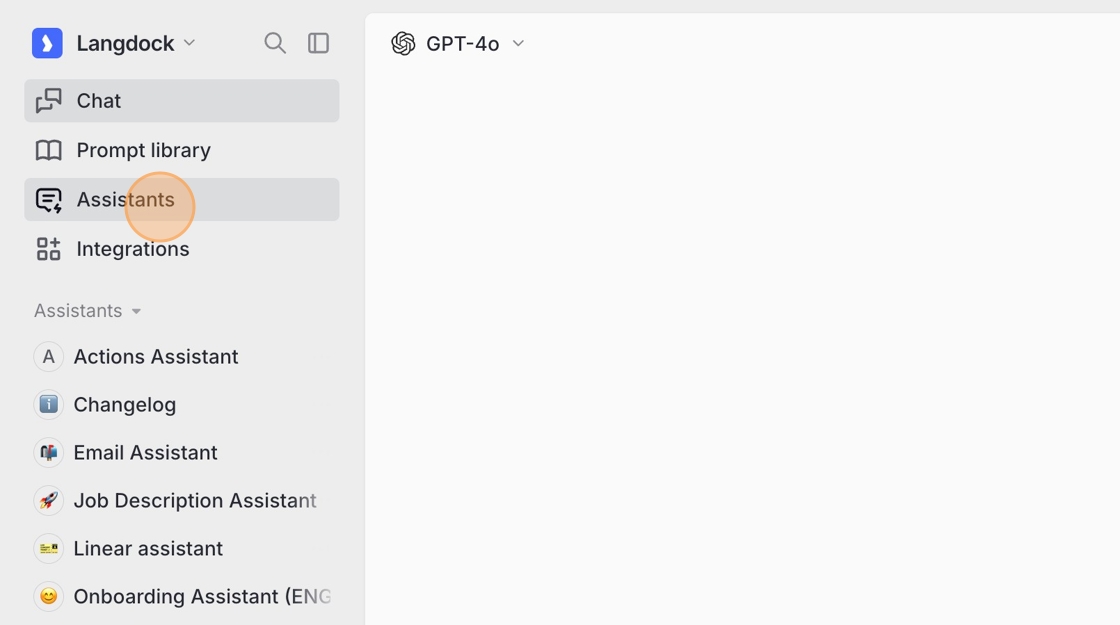Viewport: 1120px width, 625px height.
Task: Open the search icon in sidebar
Action: pos(275,43)
